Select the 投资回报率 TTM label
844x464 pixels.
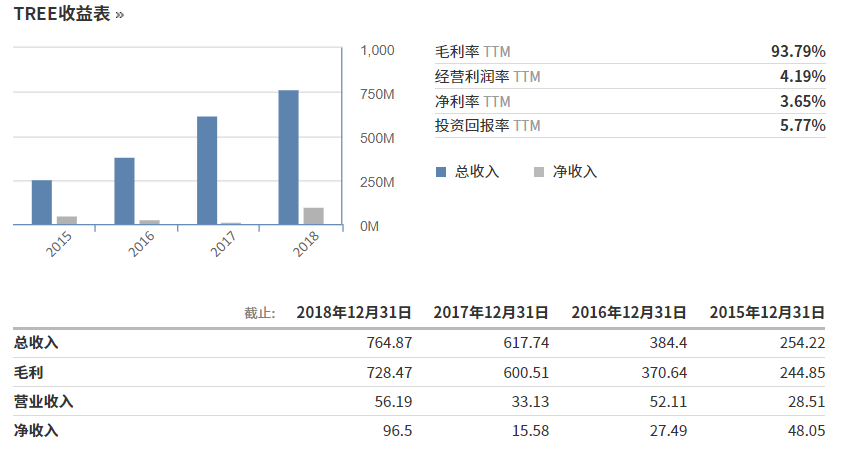pyautogui.click(x=488, y=125)
